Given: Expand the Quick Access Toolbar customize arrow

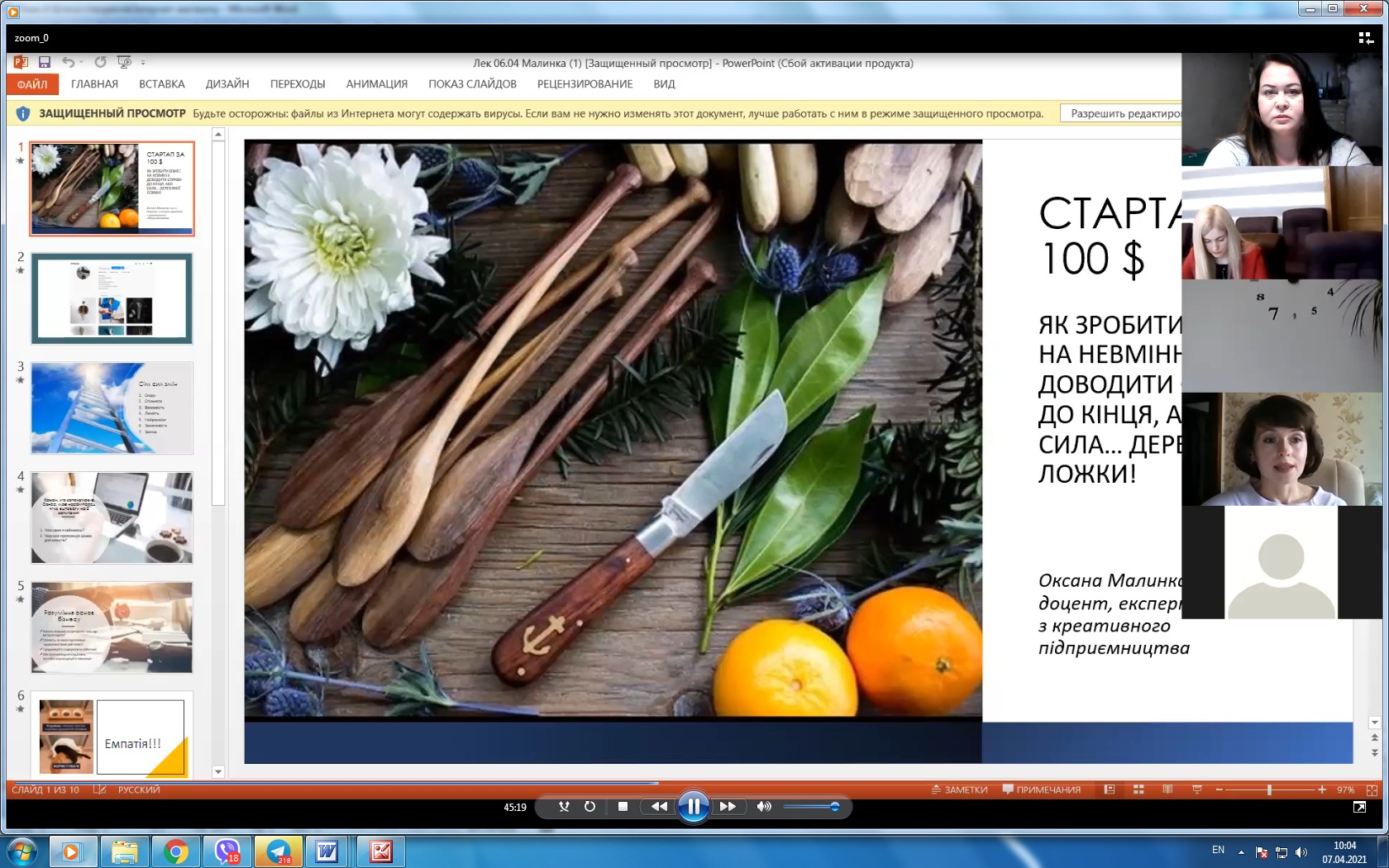Looking at the screenshot, I should tap(143, 63).
